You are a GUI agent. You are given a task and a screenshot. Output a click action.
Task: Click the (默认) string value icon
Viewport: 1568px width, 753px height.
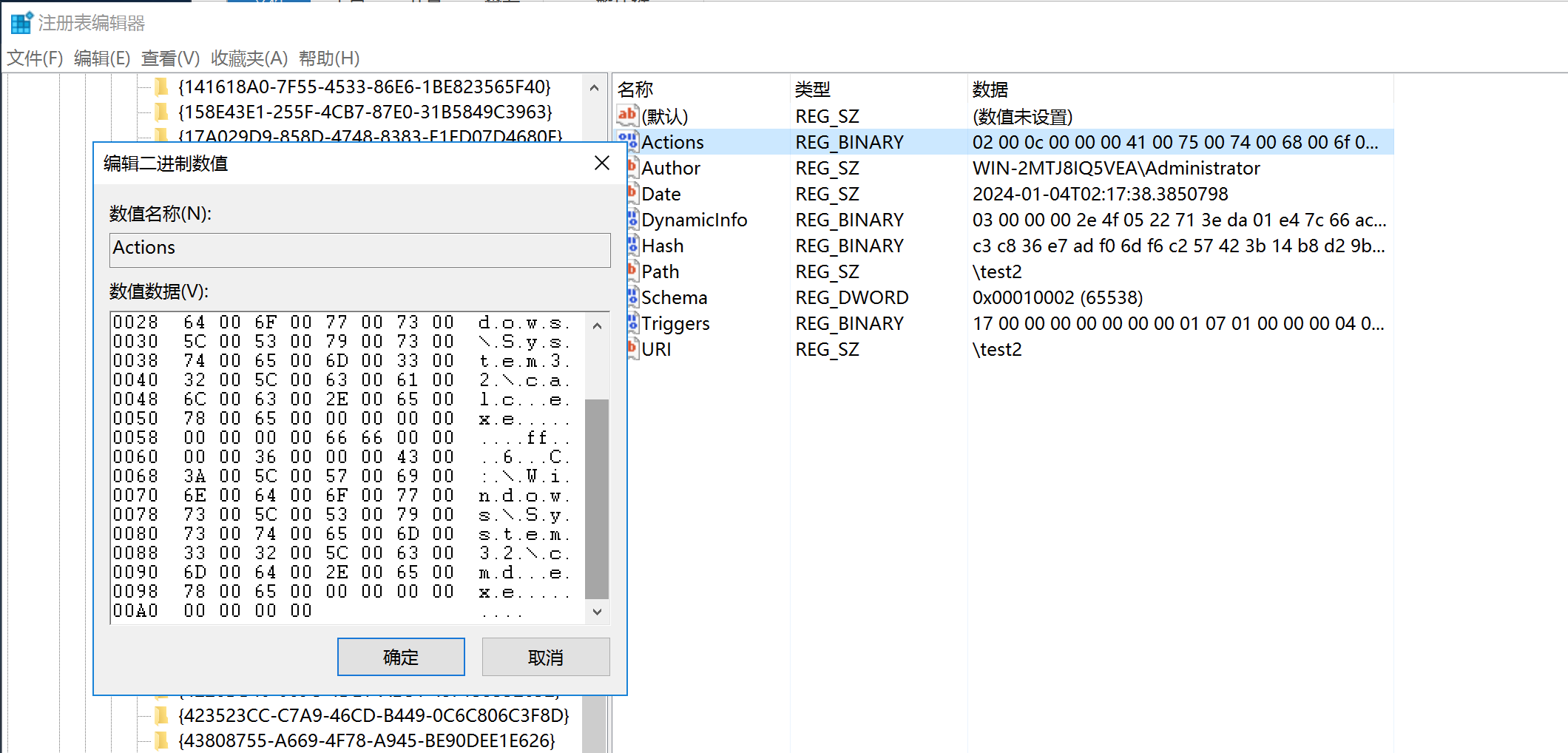627,115
